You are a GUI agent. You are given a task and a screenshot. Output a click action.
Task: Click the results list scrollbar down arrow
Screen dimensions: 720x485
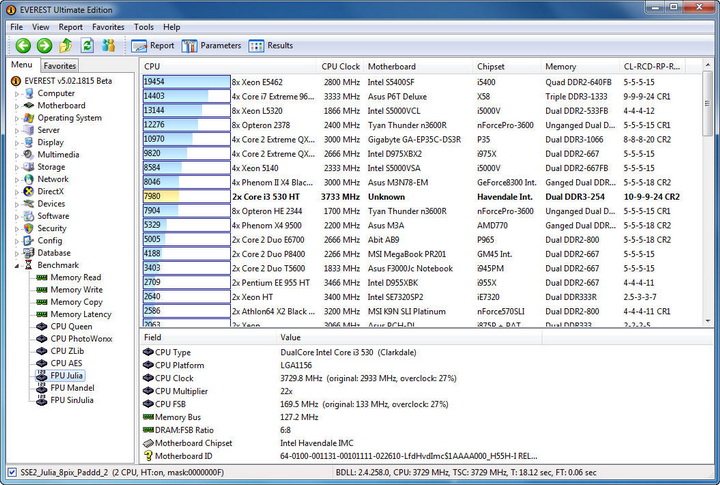pos(708,321)
